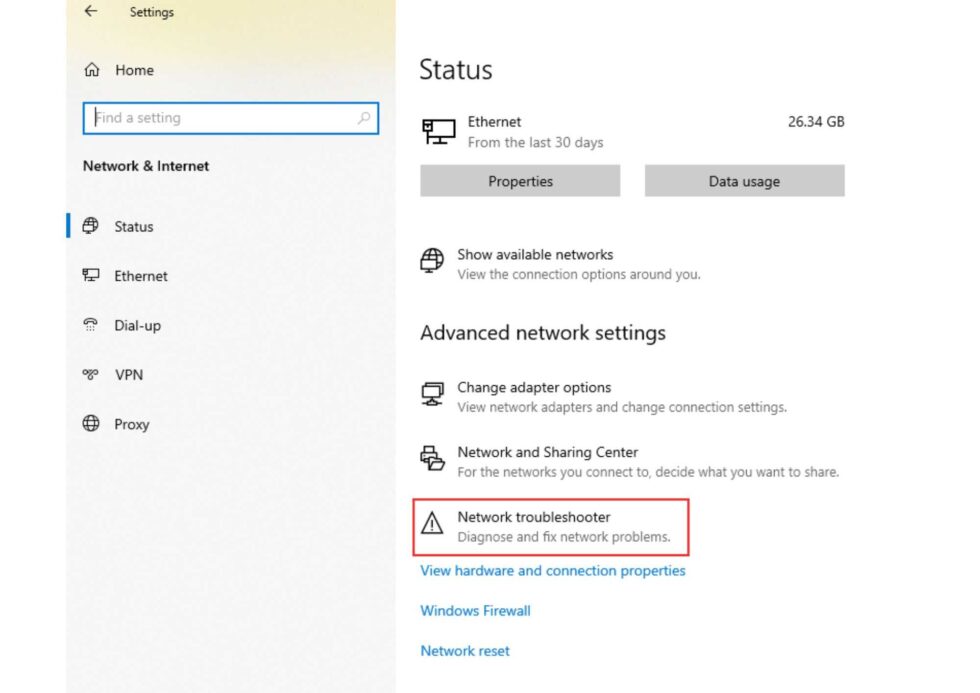Click the back arrow at top left
Screen dimensions: 980x693
click(x=90, y=11)
